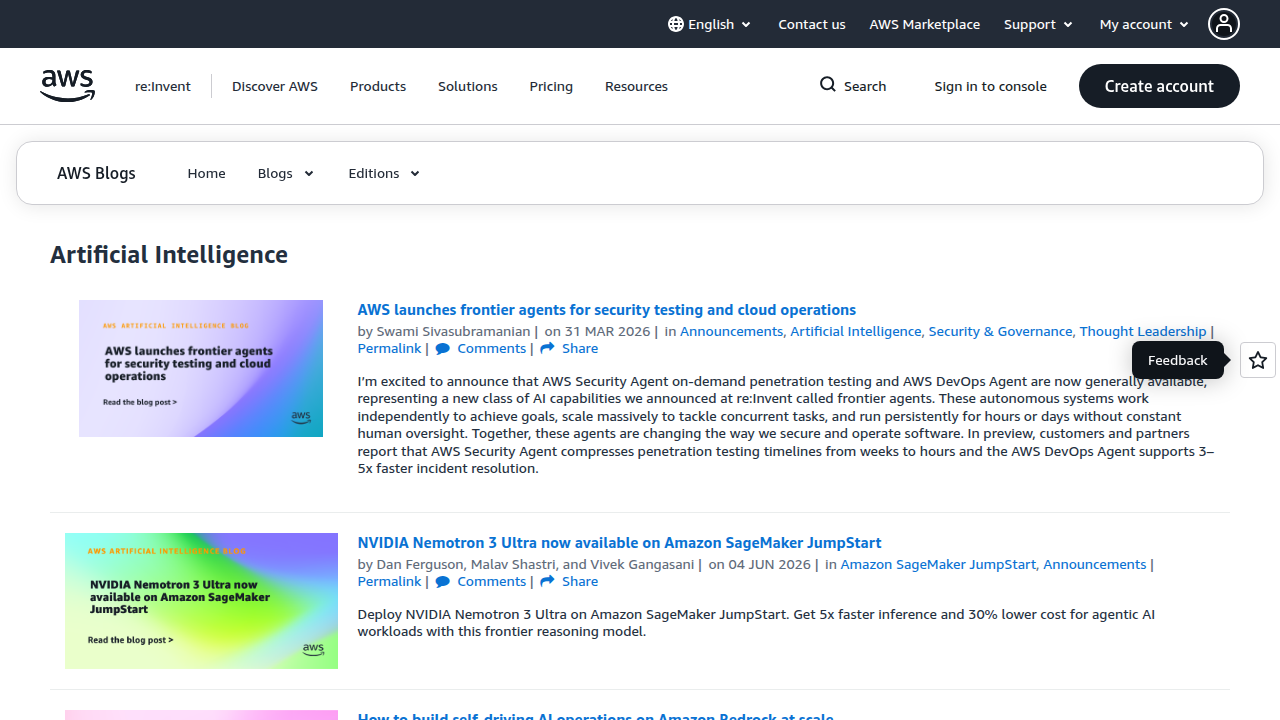The image size is (1280, 720).
Task: Click share arrow icon for frontier agents post
Action: tap(547, 349)
